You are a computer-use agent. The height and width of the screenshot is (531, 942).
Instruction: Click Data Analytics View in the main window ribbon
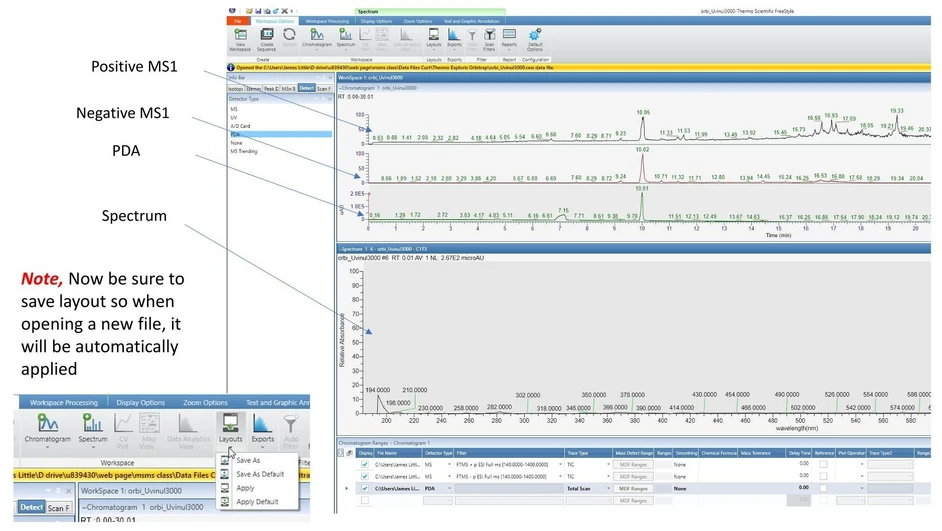(x=407, y=39)
